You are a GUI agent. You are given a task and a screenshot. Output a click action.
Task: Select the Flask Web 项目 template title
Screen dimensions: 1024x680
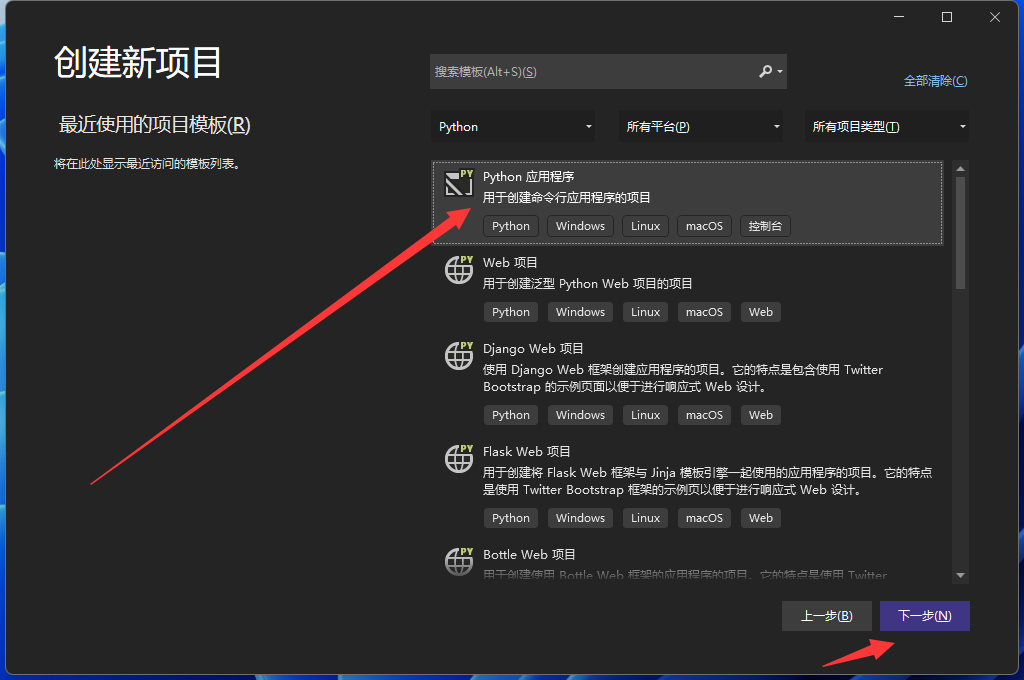[526, 451]
